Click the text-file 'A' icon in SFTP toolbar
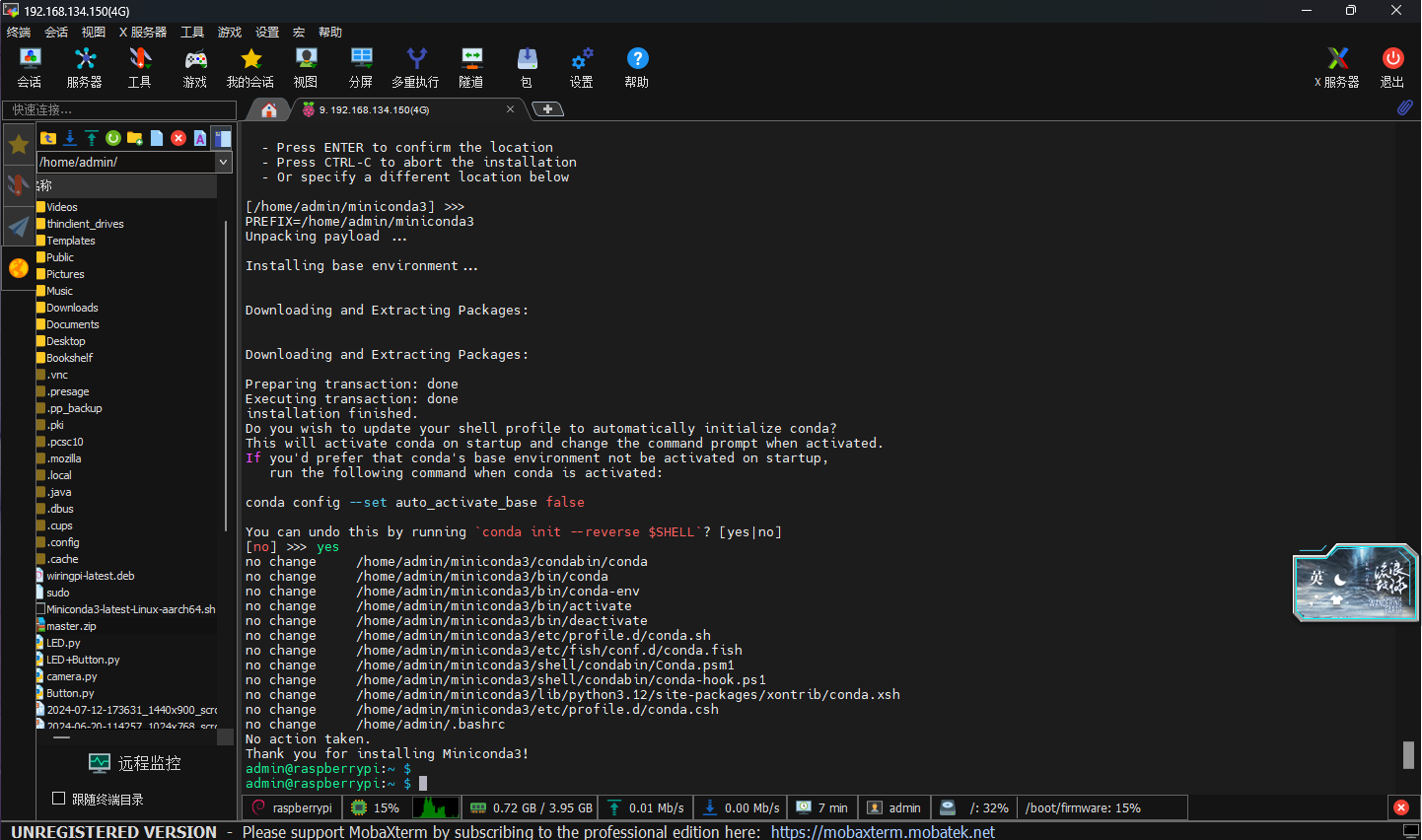The height and width of the screenshot is (840, 1422). pyautogui.click(x=200, y=138)
